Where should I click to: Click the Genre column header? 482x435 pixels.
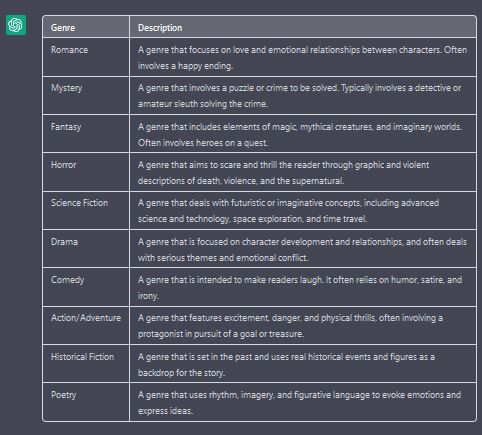click(x=86, y=27)
